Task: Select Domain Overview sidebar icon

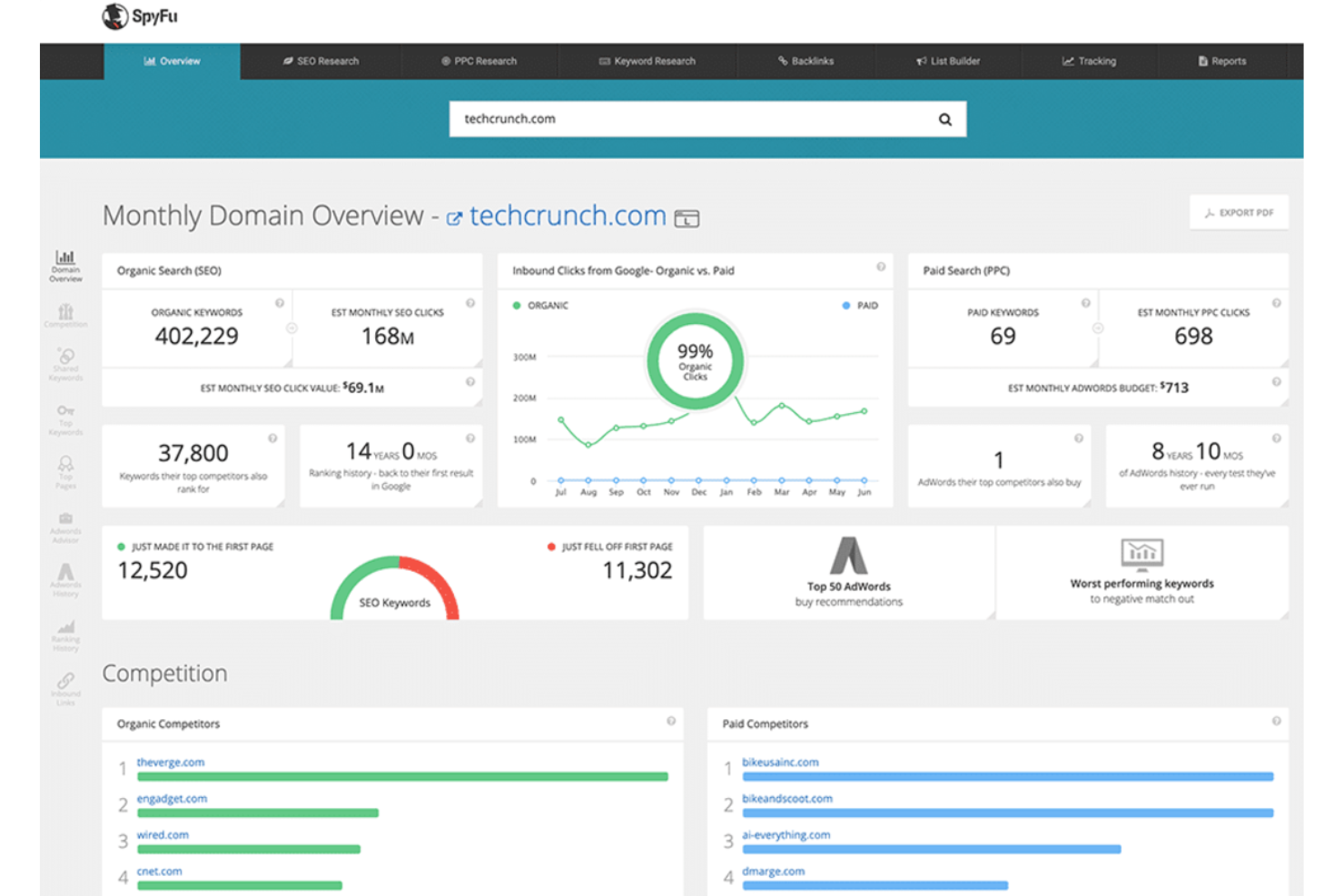Action: click(x=65, y=266)
